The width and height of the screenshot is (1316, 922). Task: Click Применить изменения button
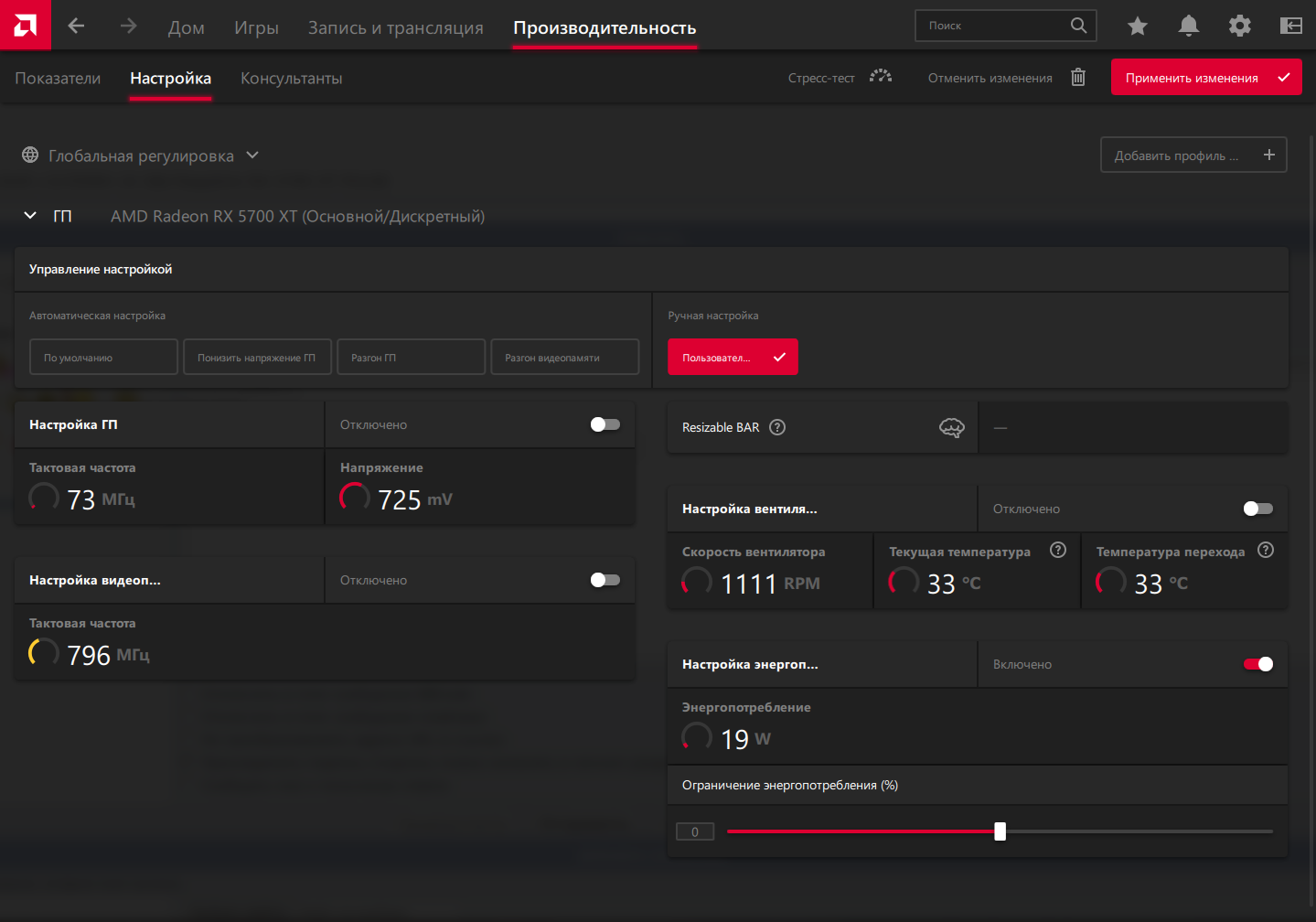[x=1206, y=77]
